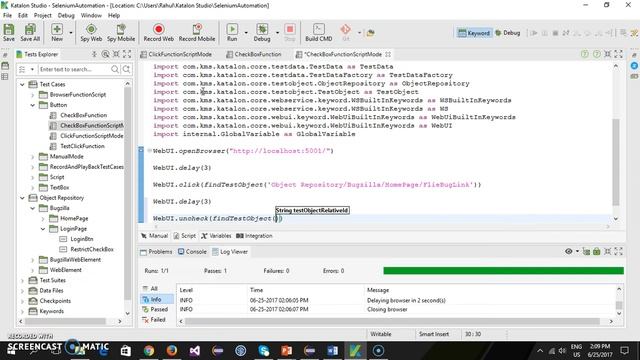Switch to Manual view tab
640x360 pixels.
(x=154, y=236)
